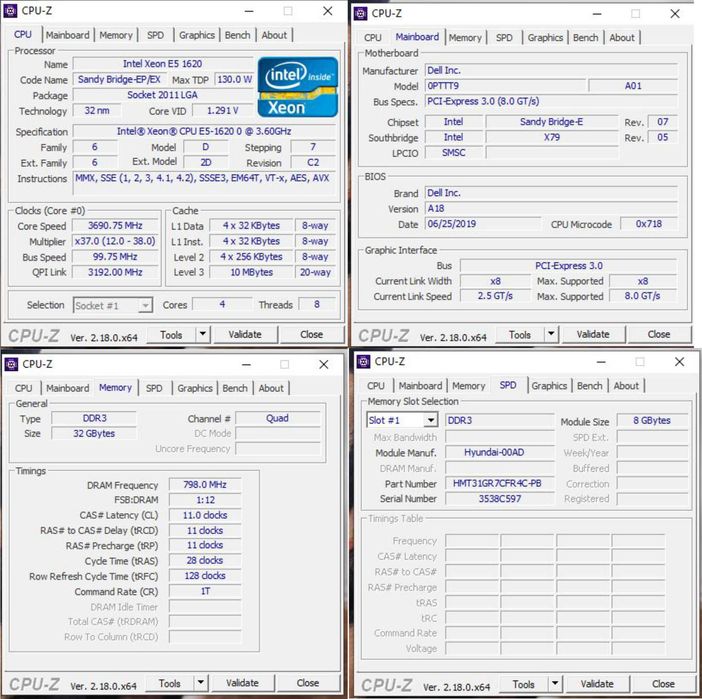Go to Bench tab in the Memory window
Viewport: 702px width, 699px height.
235,388
